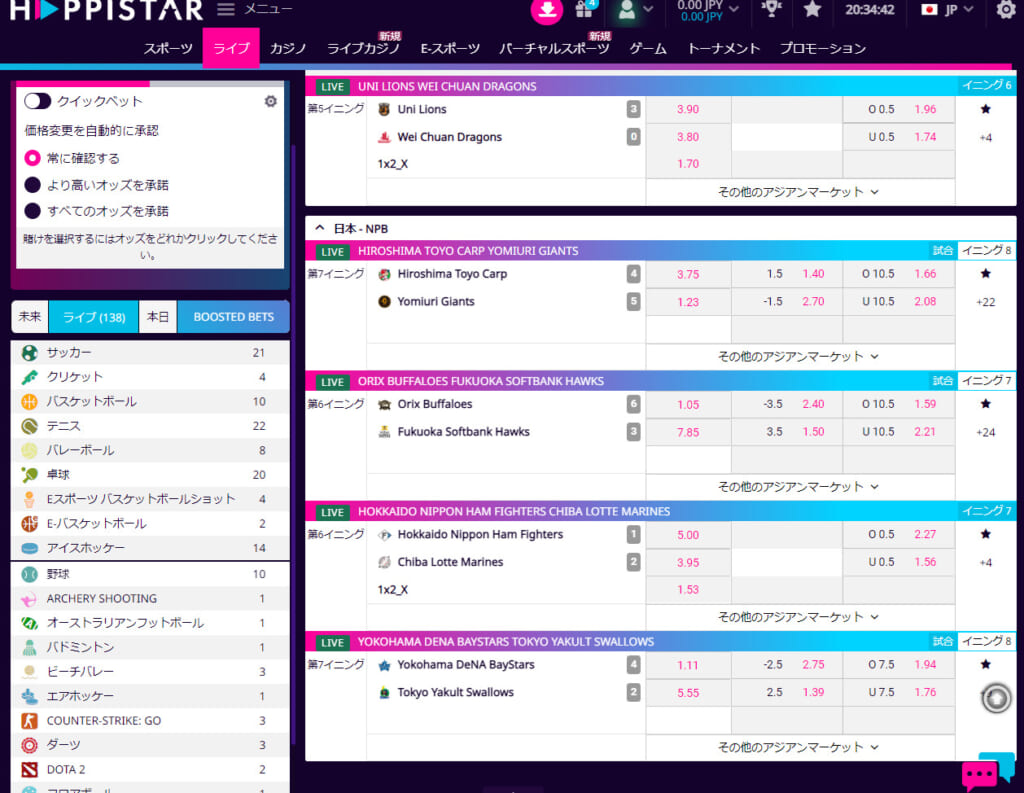
Task: Open the バーチャルスポーツ navigation tab
Action: click(554, 48)
